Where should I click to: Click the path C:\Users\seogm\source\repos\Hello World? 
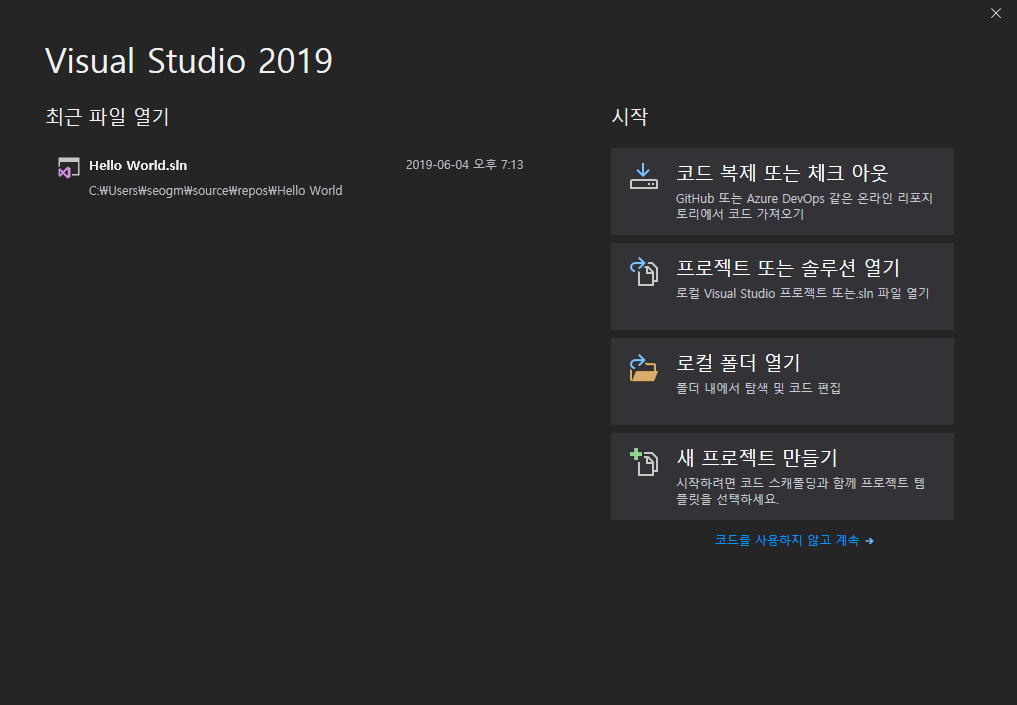[215, 191]
